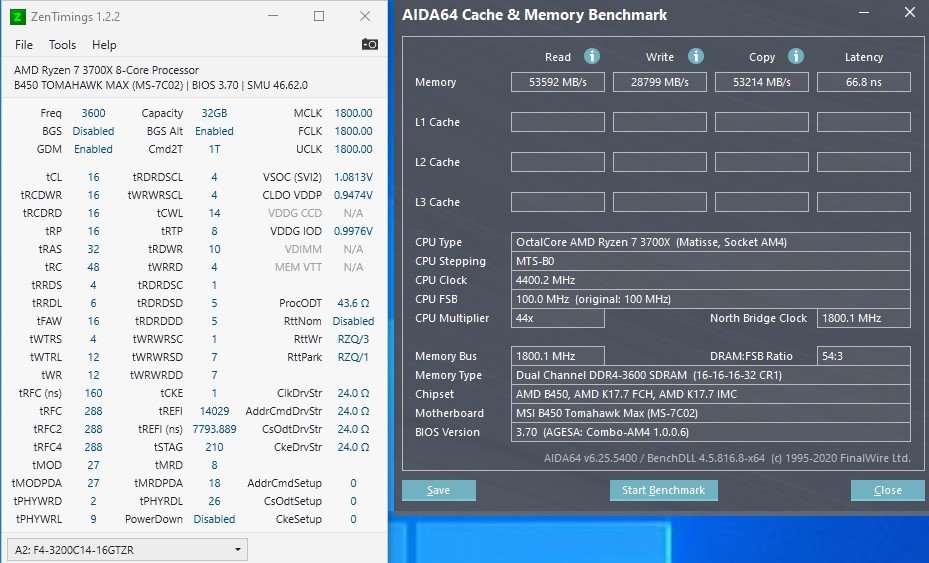Click the FCLK value 1800.00
The height and width of the screenshot is (563, 929).
(x=353, y=131)
